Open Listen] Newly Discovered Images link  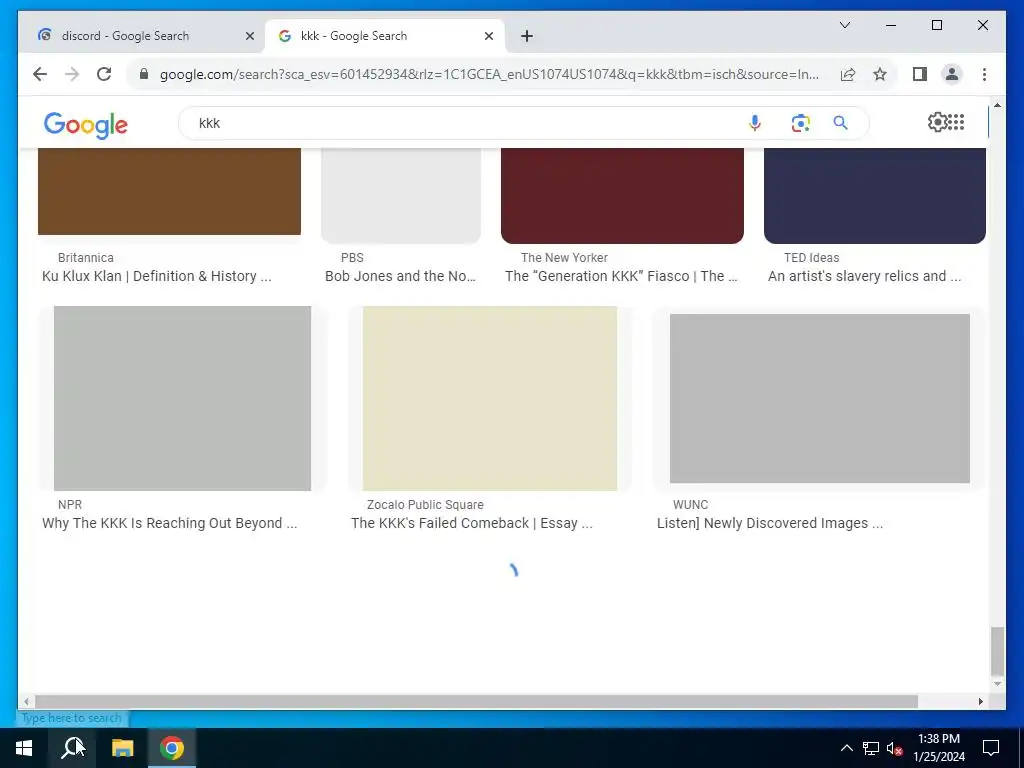(770, 523)
